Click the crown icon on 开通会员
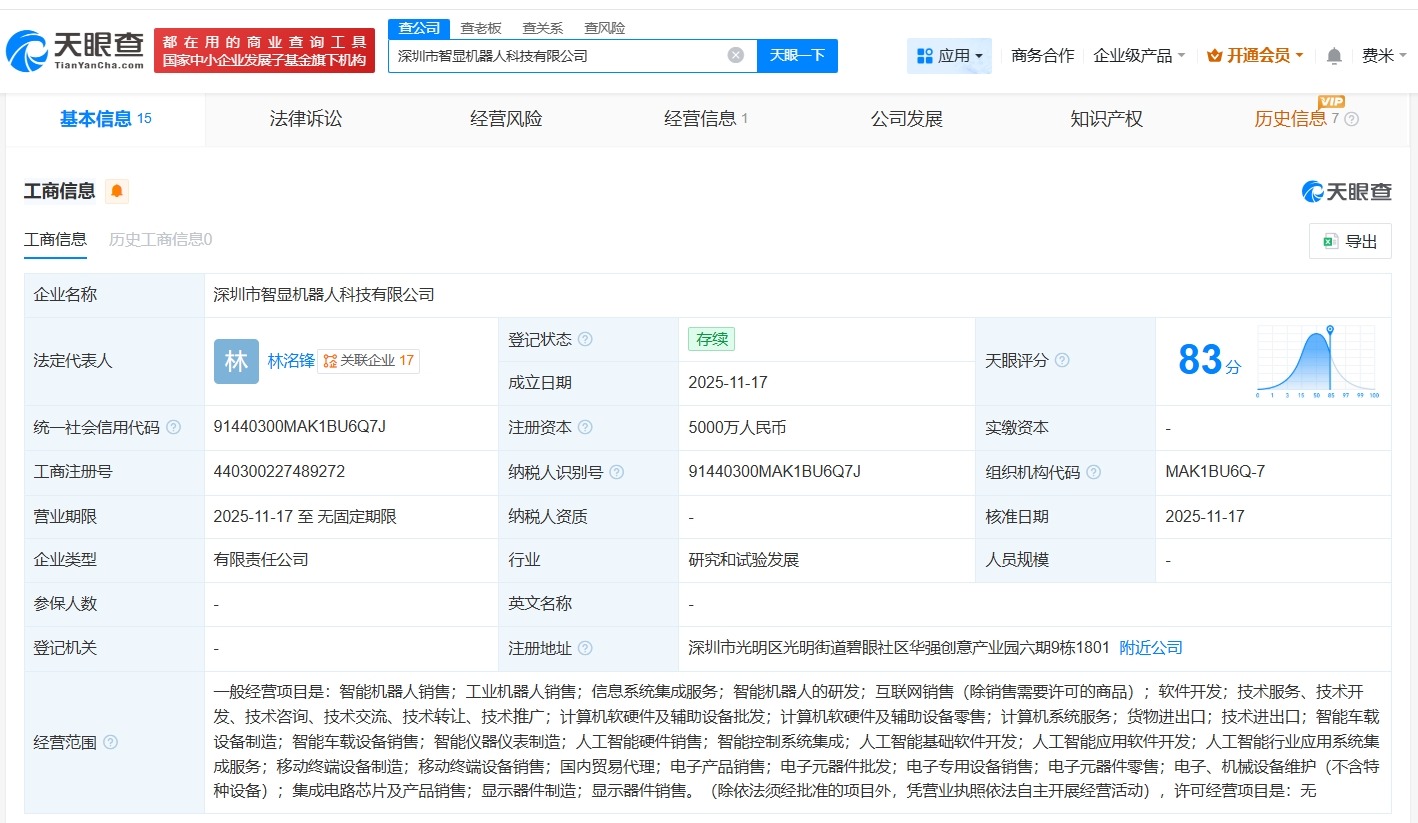 pyautogui.click(x=1216, y=56)
